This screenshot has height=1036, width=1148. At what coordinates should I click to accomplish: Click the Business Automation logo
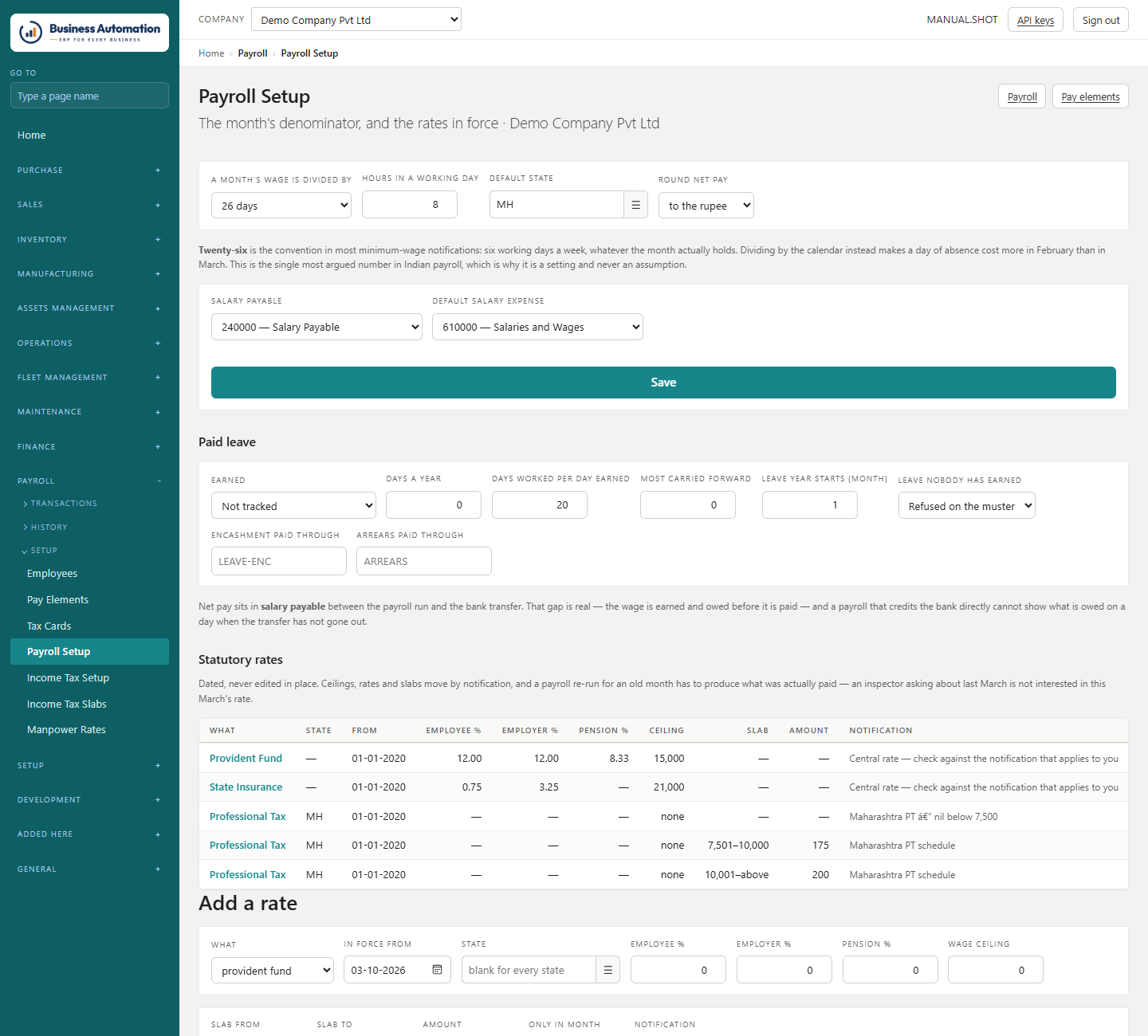point(89,33)
